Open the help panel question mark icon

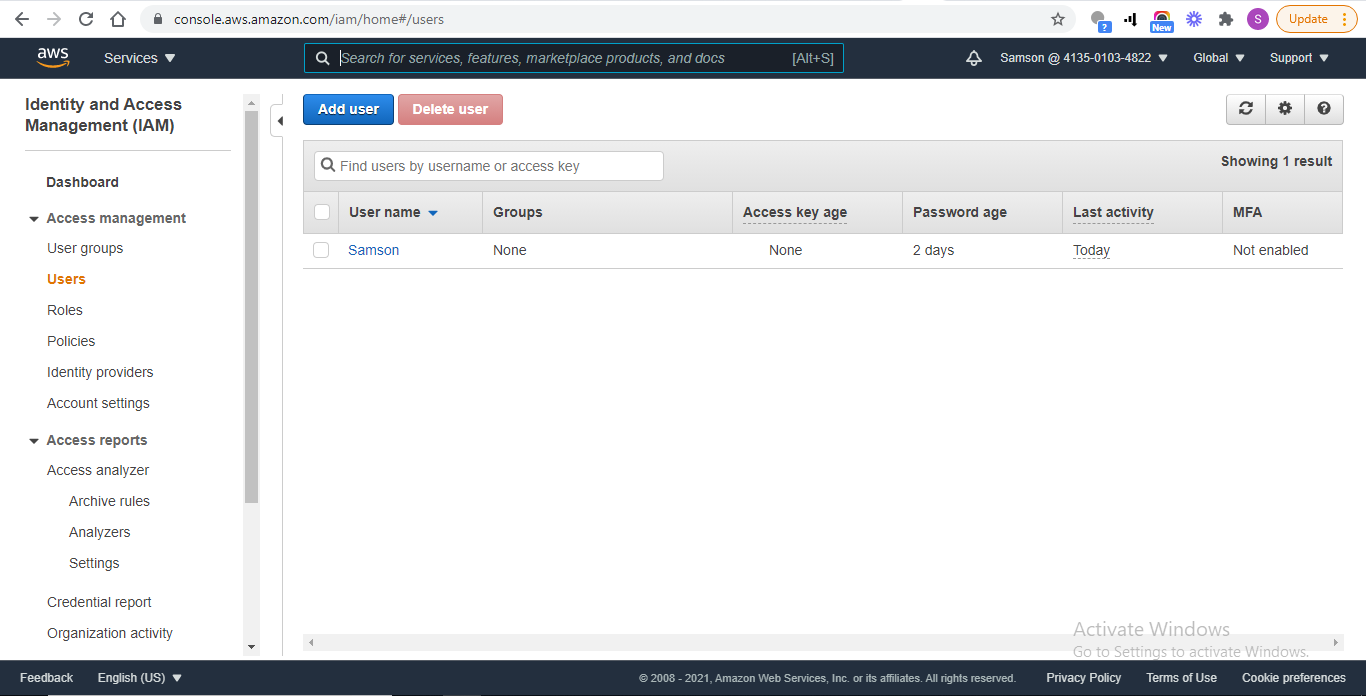[1324, 109]
